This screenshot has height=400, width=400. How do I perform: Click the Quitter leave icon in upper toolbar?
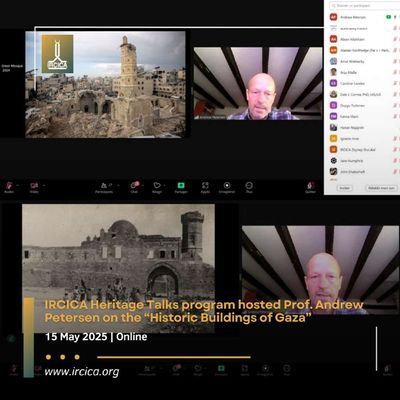point(311,185)
